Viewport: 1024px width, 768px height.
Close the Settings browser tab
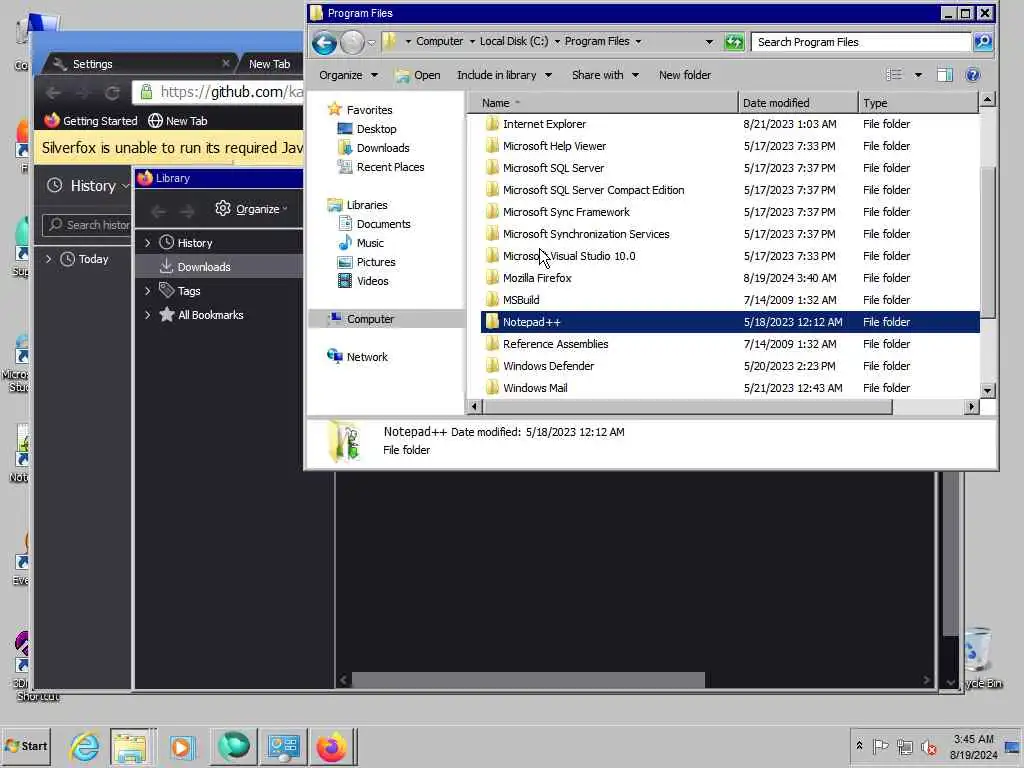(225, 63)
